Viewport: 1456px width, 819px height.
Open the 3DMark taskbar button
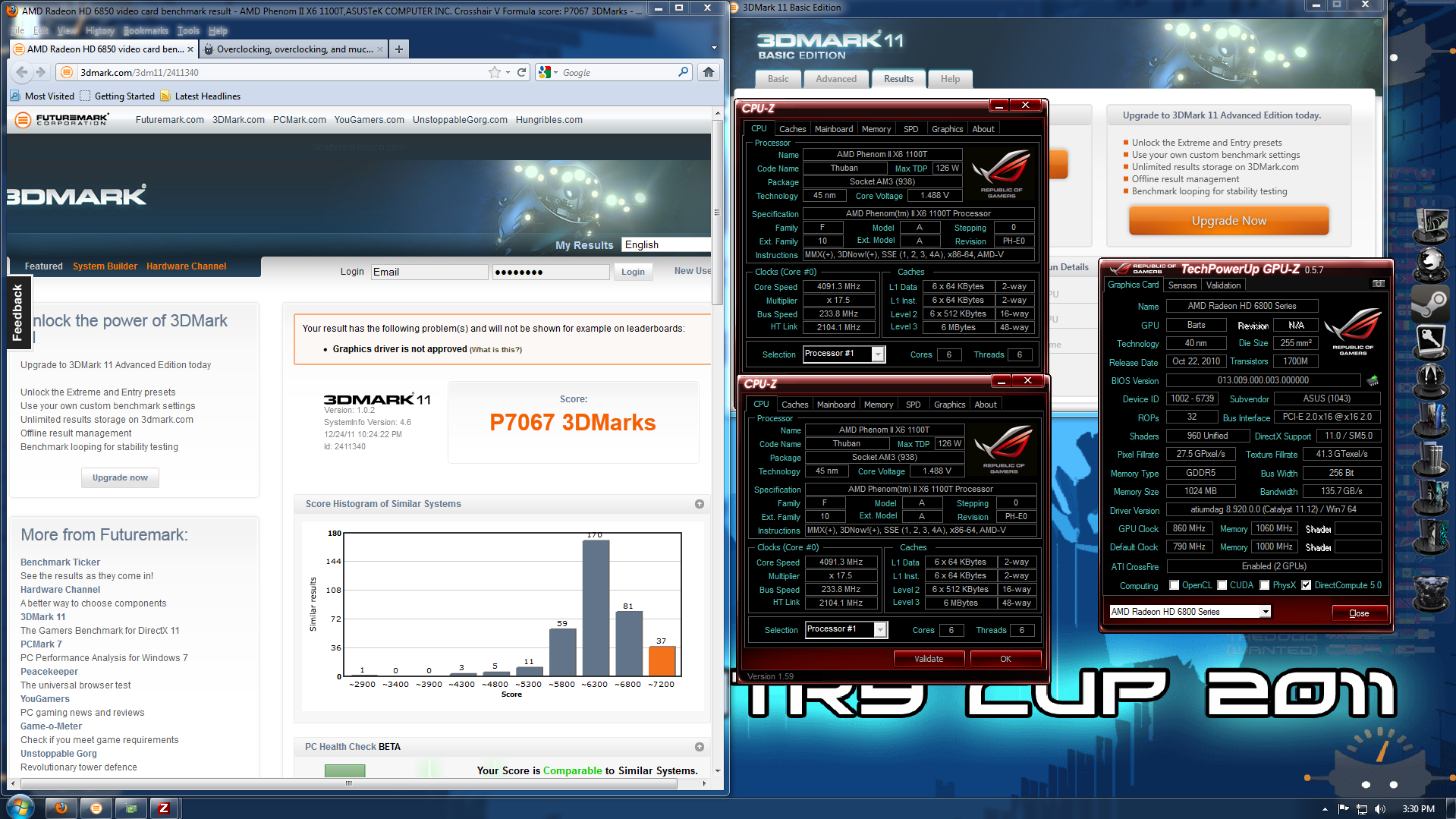tap(96, 808)
